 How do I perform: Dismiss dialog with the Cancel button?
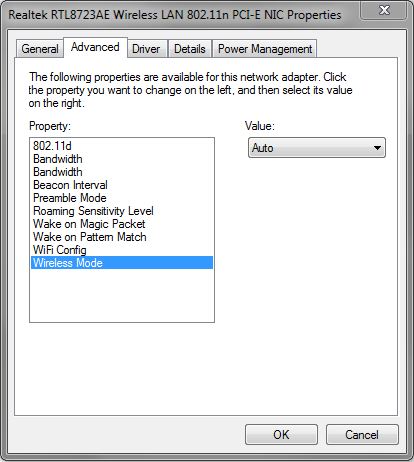pyautogui.click(x=362, y=435)
